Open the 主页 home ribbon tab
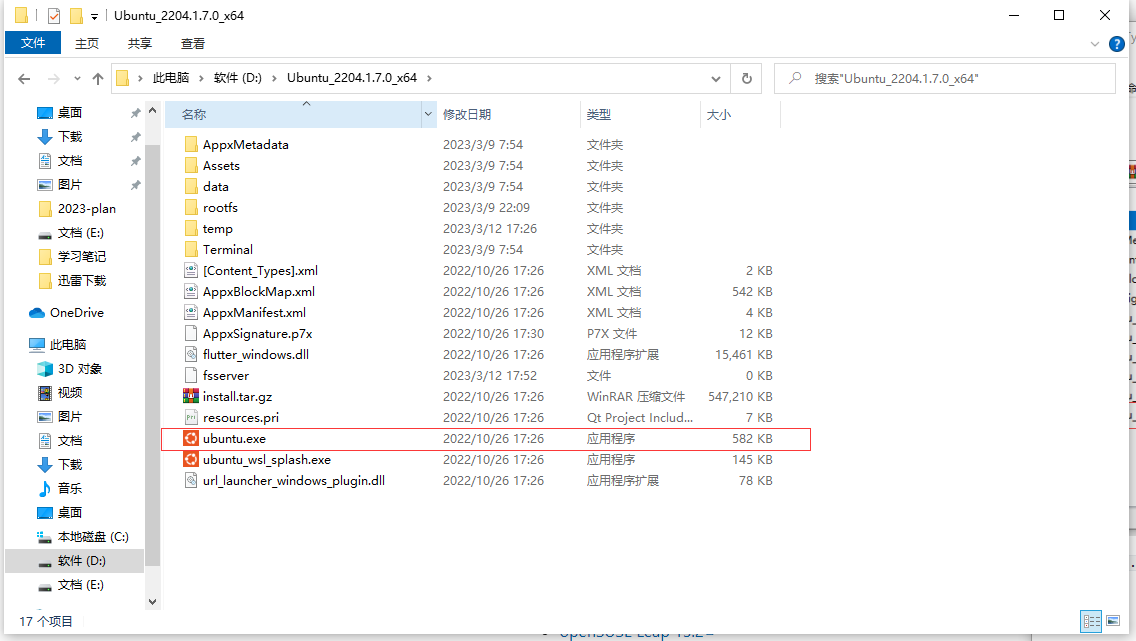Viewport: 1136px width, 641px height. (87, 43)
